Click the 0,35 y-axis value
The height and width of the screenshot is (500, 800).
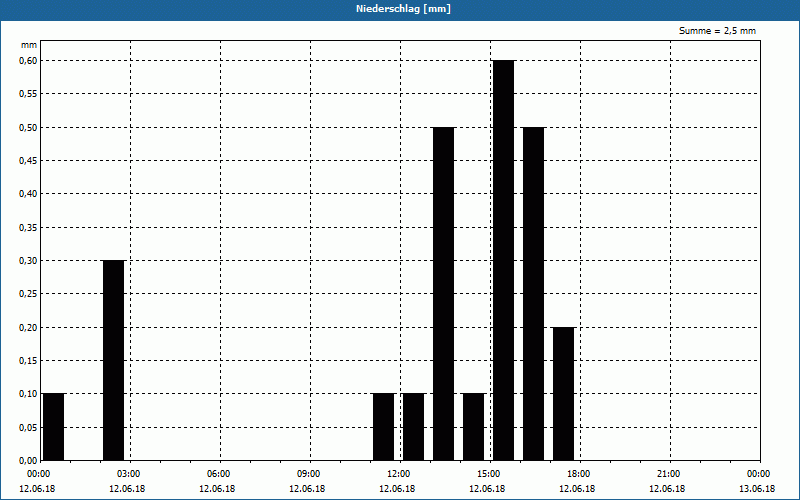point(29,228)
